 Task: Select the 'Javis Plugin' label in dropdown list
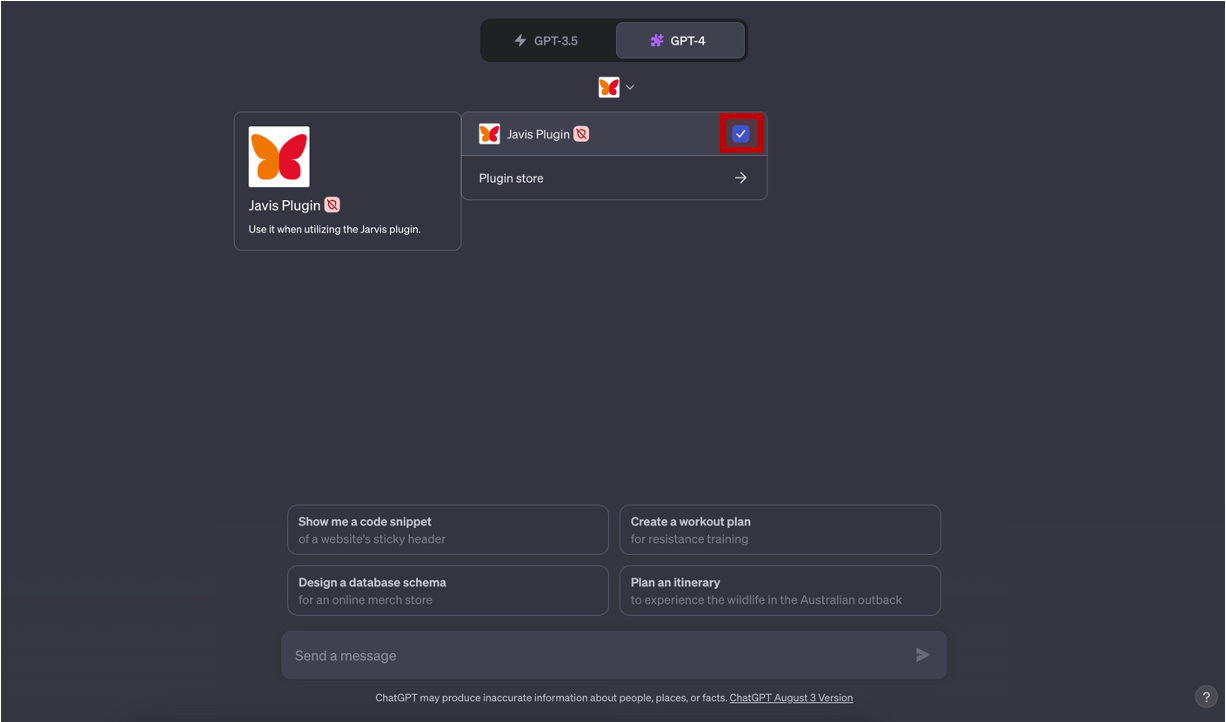538,134
